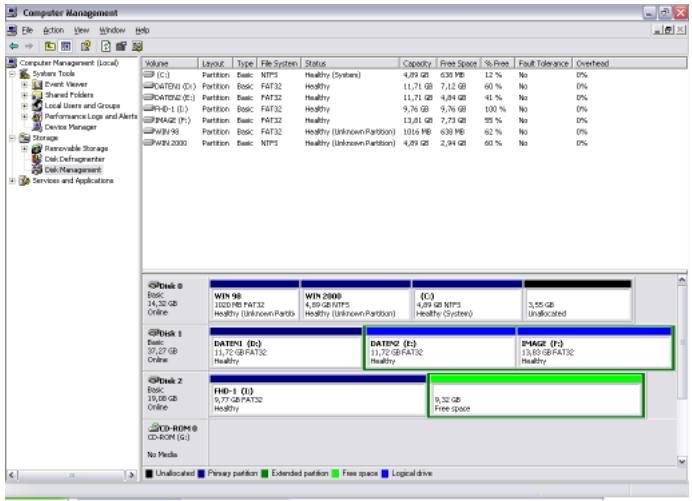Select the Removable Storage icon
This screenshot has height=501, width=692.
(x=37, y=148)
